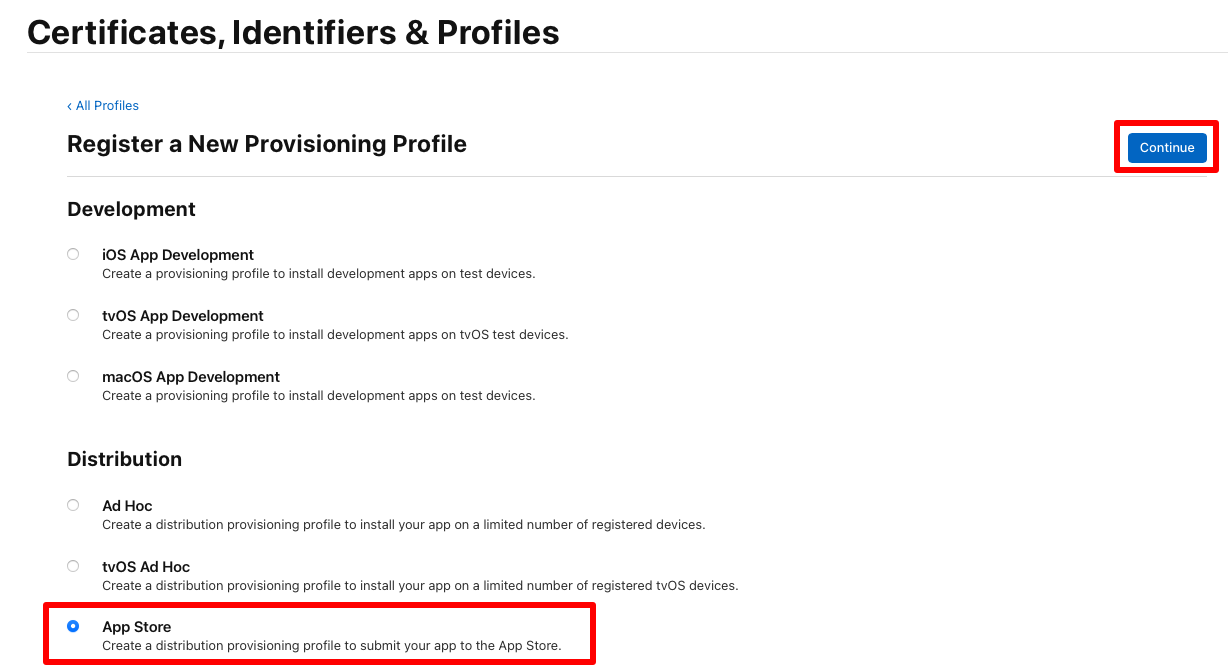Click the back chevron before All Profiles
The width and height of the screenshot is (1228, 671).
69,105
